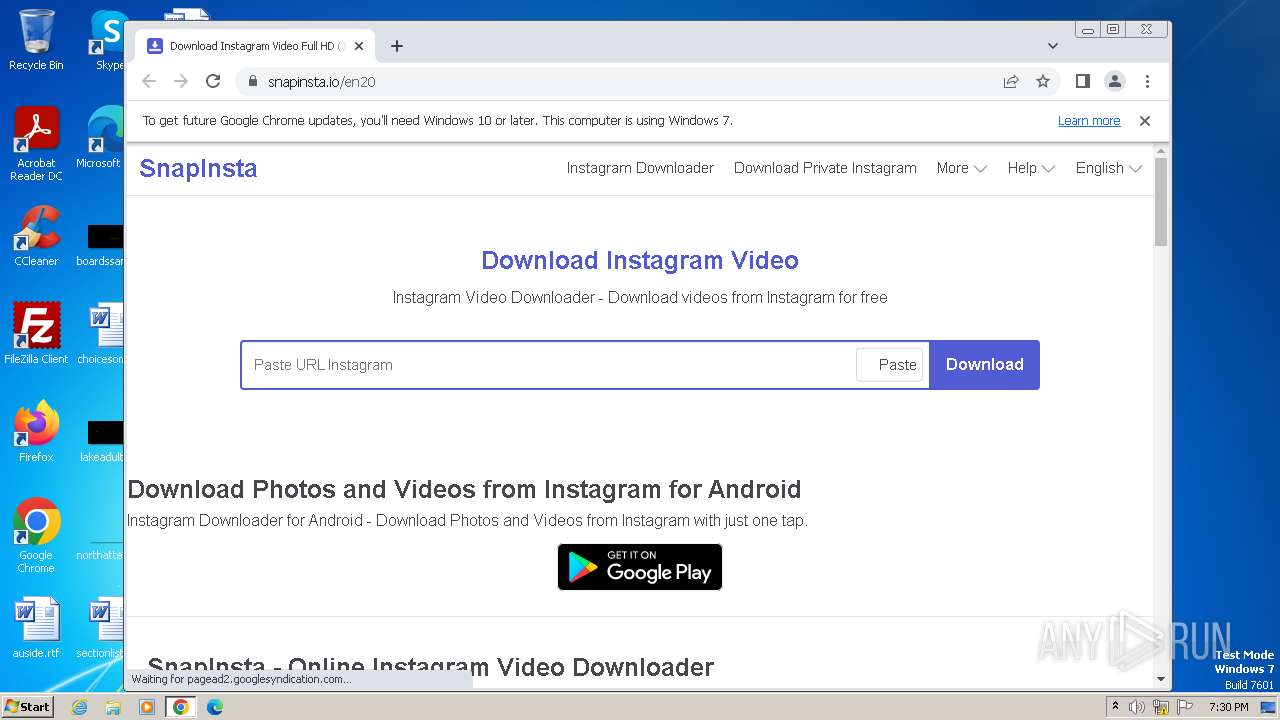This screenshot has width=1280, height=720.
Task: Click the page vertical scrollbar thumb
Action: pyautogui.click(x=1161, y=201)
